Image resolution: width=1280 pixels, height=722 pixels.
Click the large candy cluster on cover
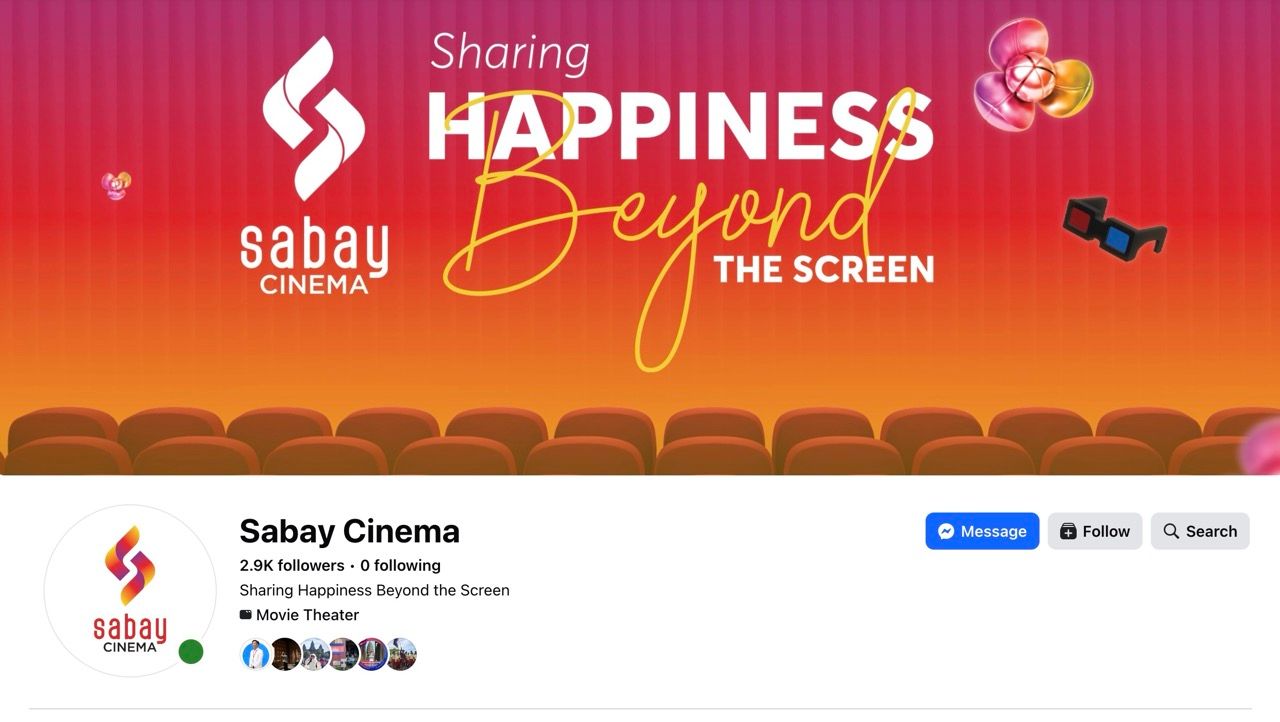coord(1033,75)
